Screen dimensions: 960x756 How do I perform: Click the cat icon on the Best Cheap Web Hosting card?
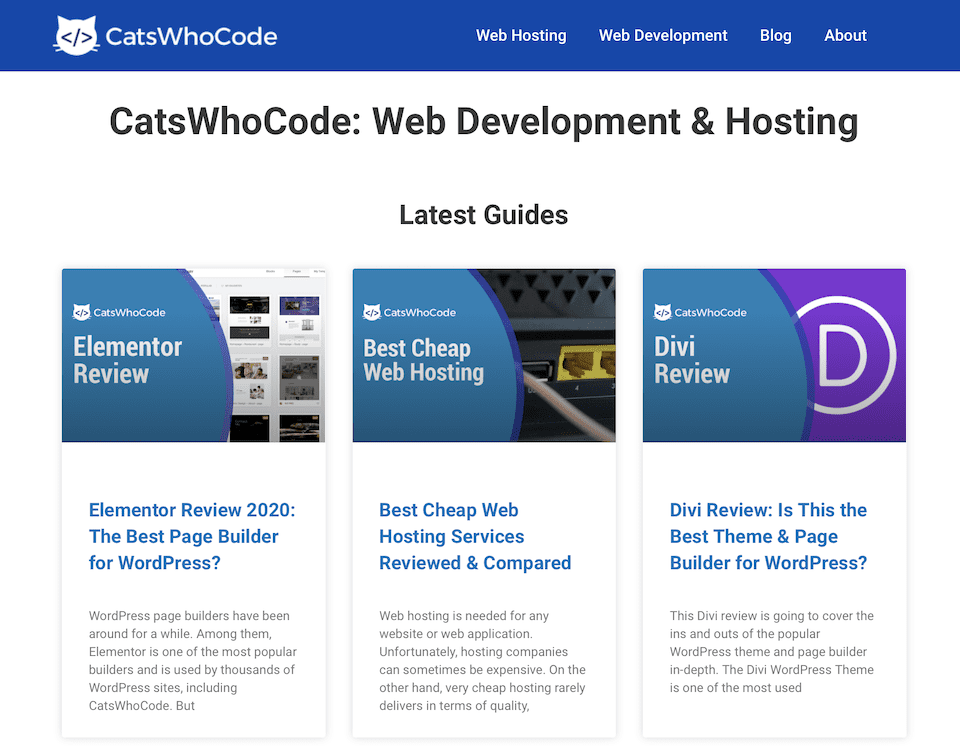[371, 312]
